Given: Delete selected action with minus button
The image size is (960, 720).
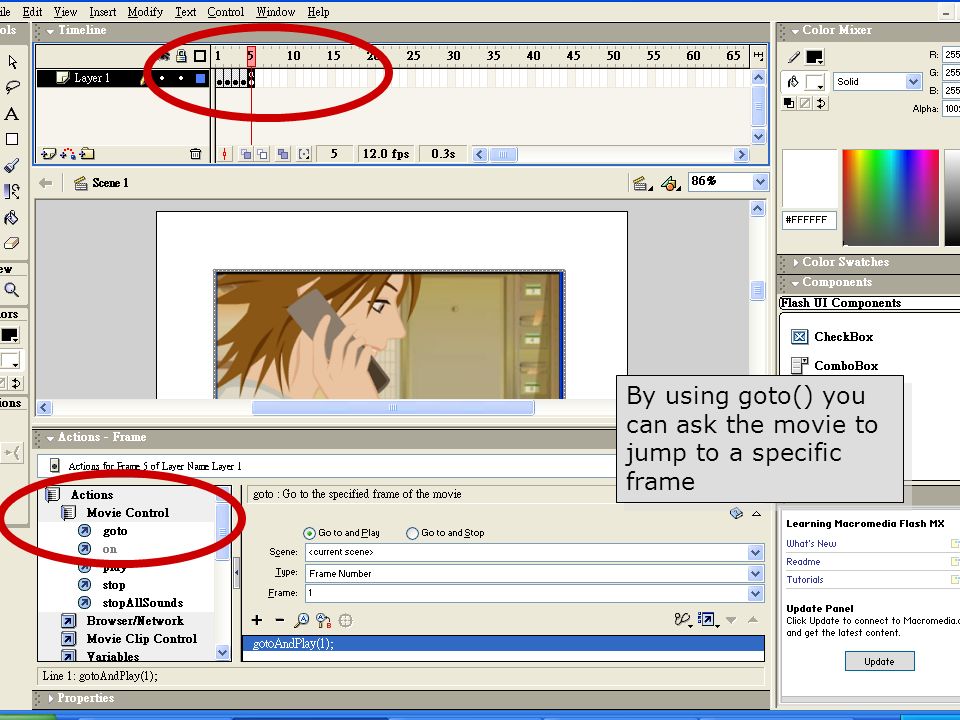Looking at the screenshot, I should coord(280,620).
